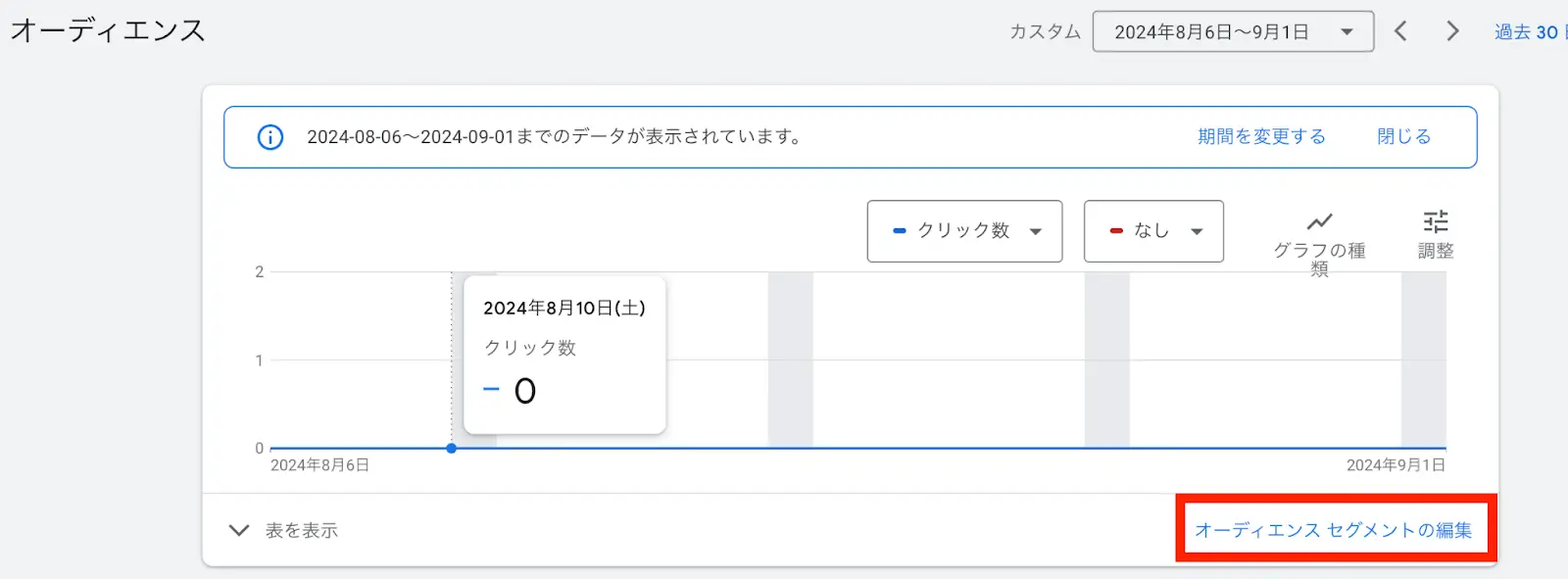Open オーディエンス セグメントの編集
This screenshot has width=1568, height=579.
1335,528
